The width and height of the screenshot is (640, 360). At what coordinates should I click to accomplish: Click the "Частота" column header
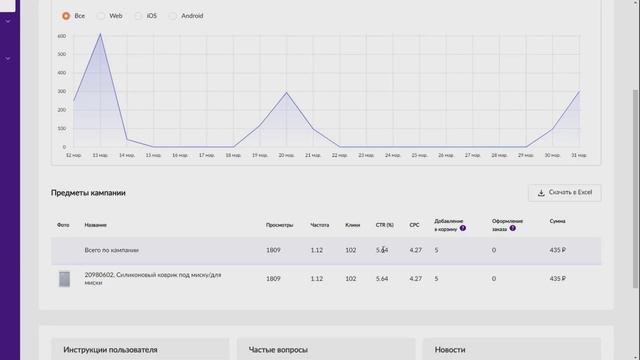click(319, 225)
